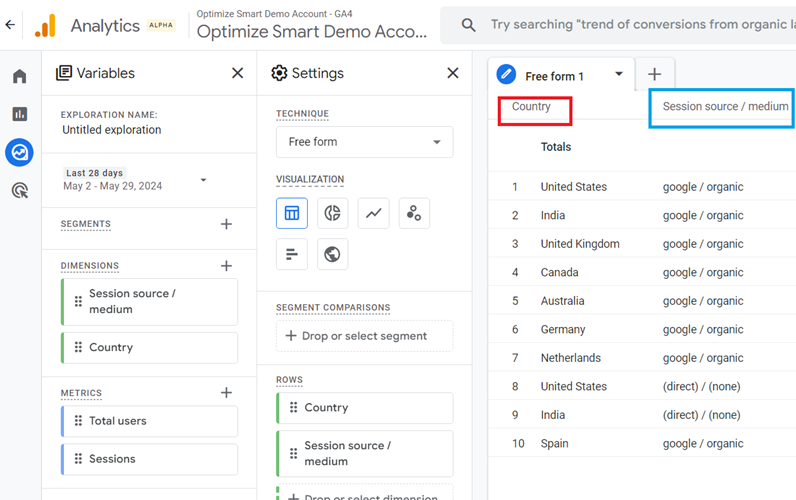
Task: Click (direct) / (none) in row 9
Action: coord(702,415)
